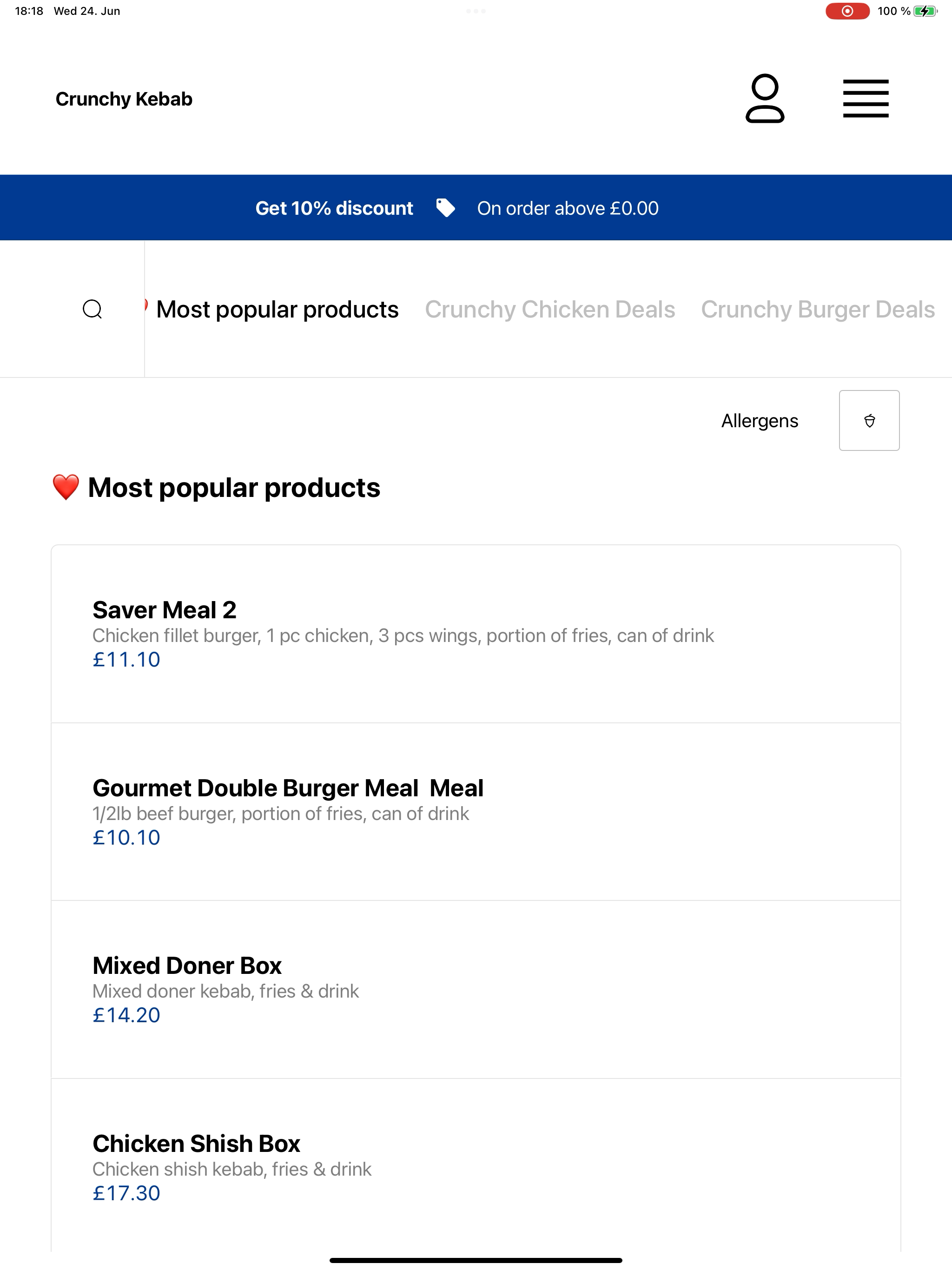Tap the battery status icon

[925, 11]
